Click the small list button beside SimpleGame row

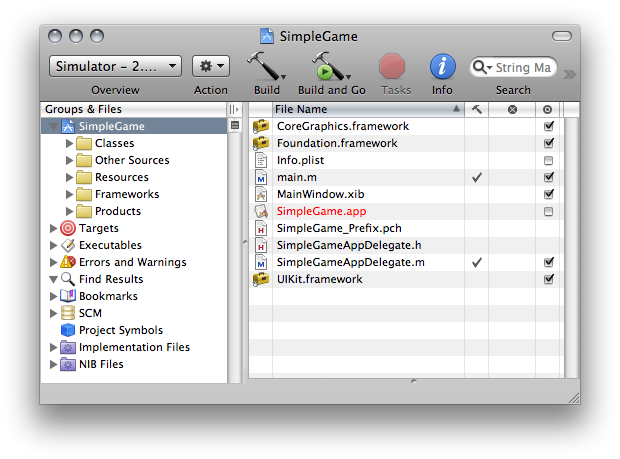(x=235, y=125)
